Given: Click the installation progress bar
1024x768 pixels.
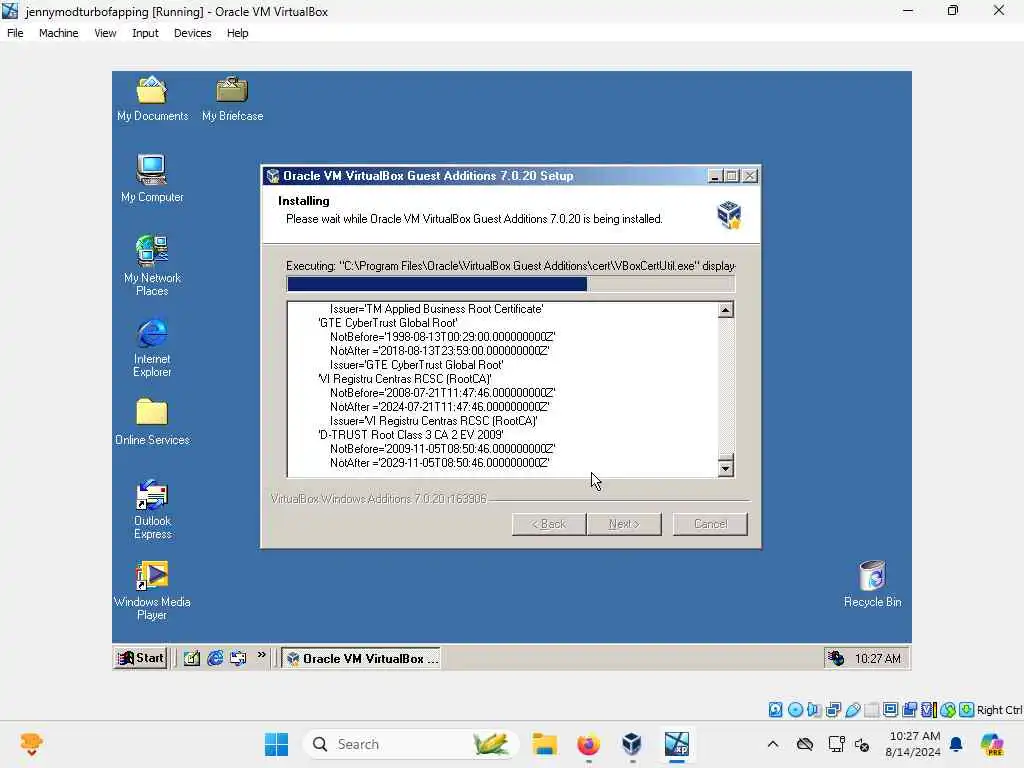Looking at the screenshot, I should click(511, 284).
